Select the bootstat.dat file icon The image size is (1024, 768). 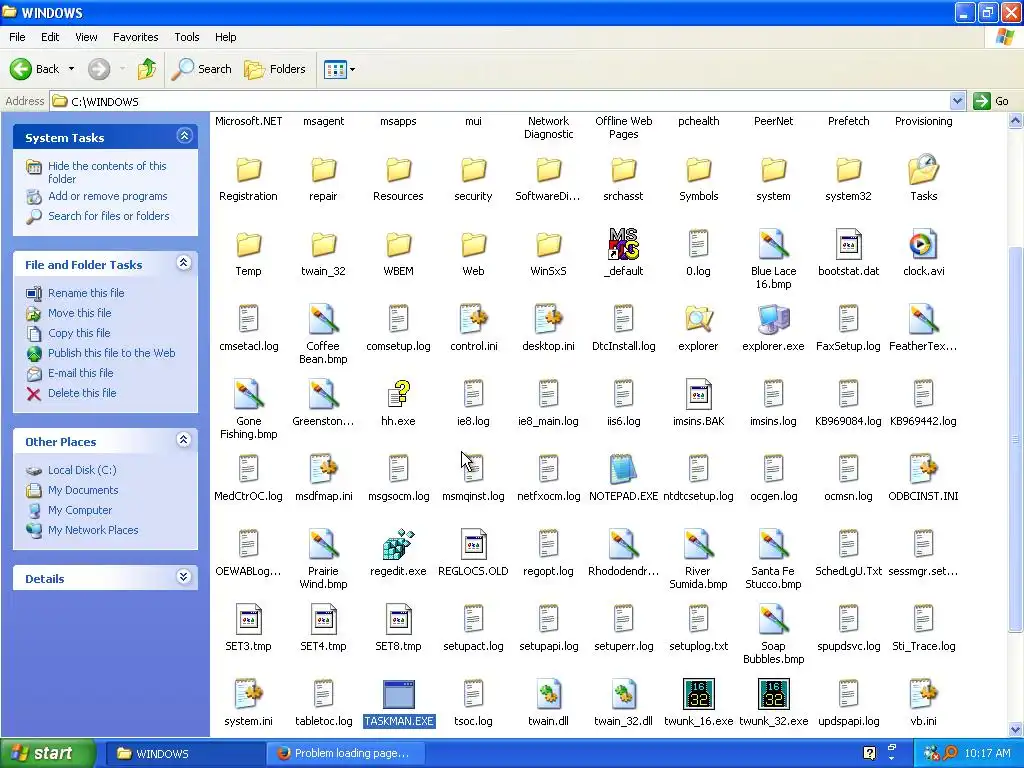point(848,244)
